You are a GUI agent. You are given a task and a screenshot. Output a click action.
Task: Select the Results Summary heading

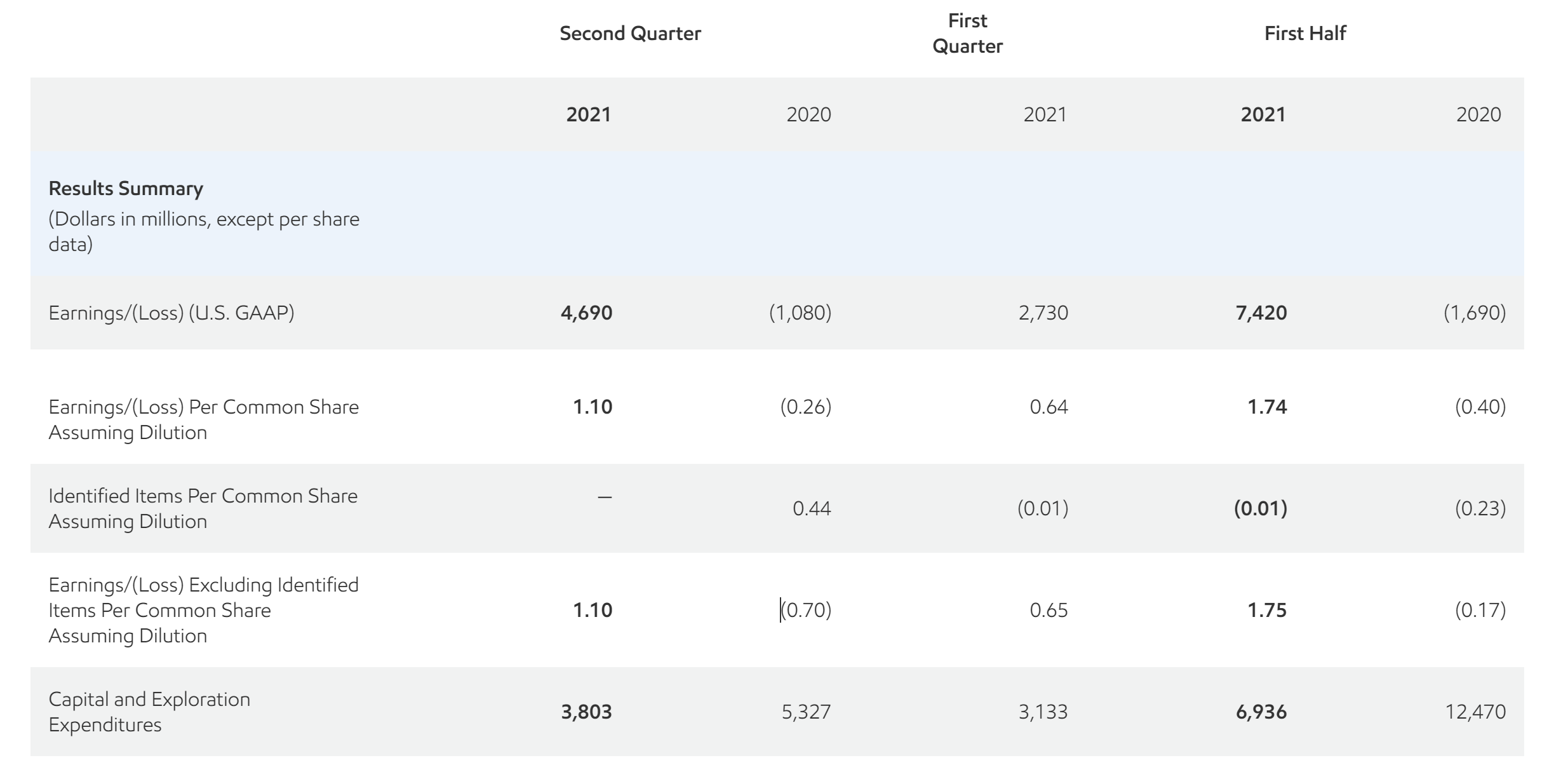126,189
